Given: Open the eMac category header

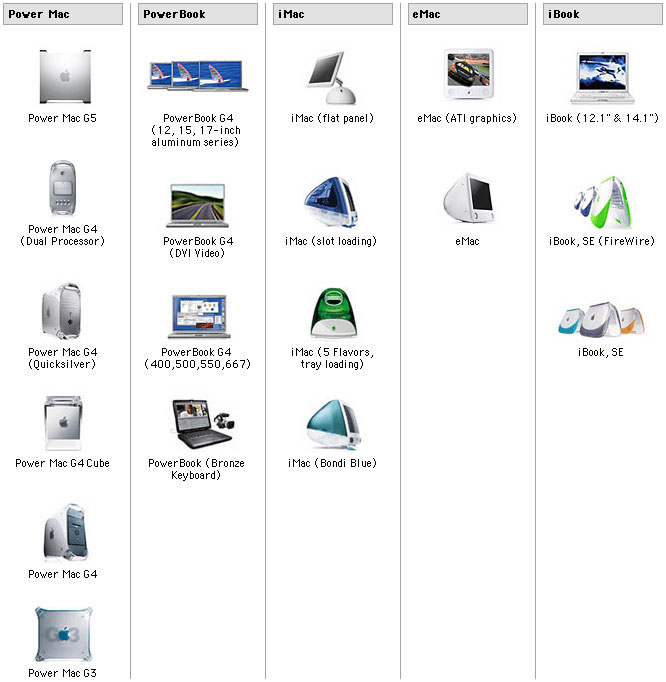Looking at the screenshot, I should coord(468,14).
